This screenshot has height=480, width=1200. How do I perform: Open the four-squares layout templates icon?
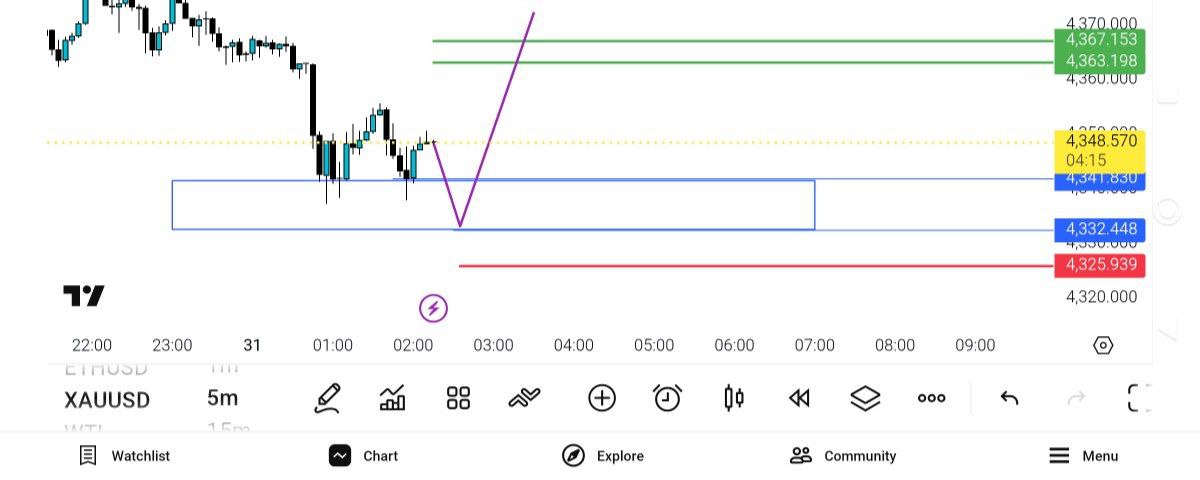pyautogui.click(x=458, y=398)
